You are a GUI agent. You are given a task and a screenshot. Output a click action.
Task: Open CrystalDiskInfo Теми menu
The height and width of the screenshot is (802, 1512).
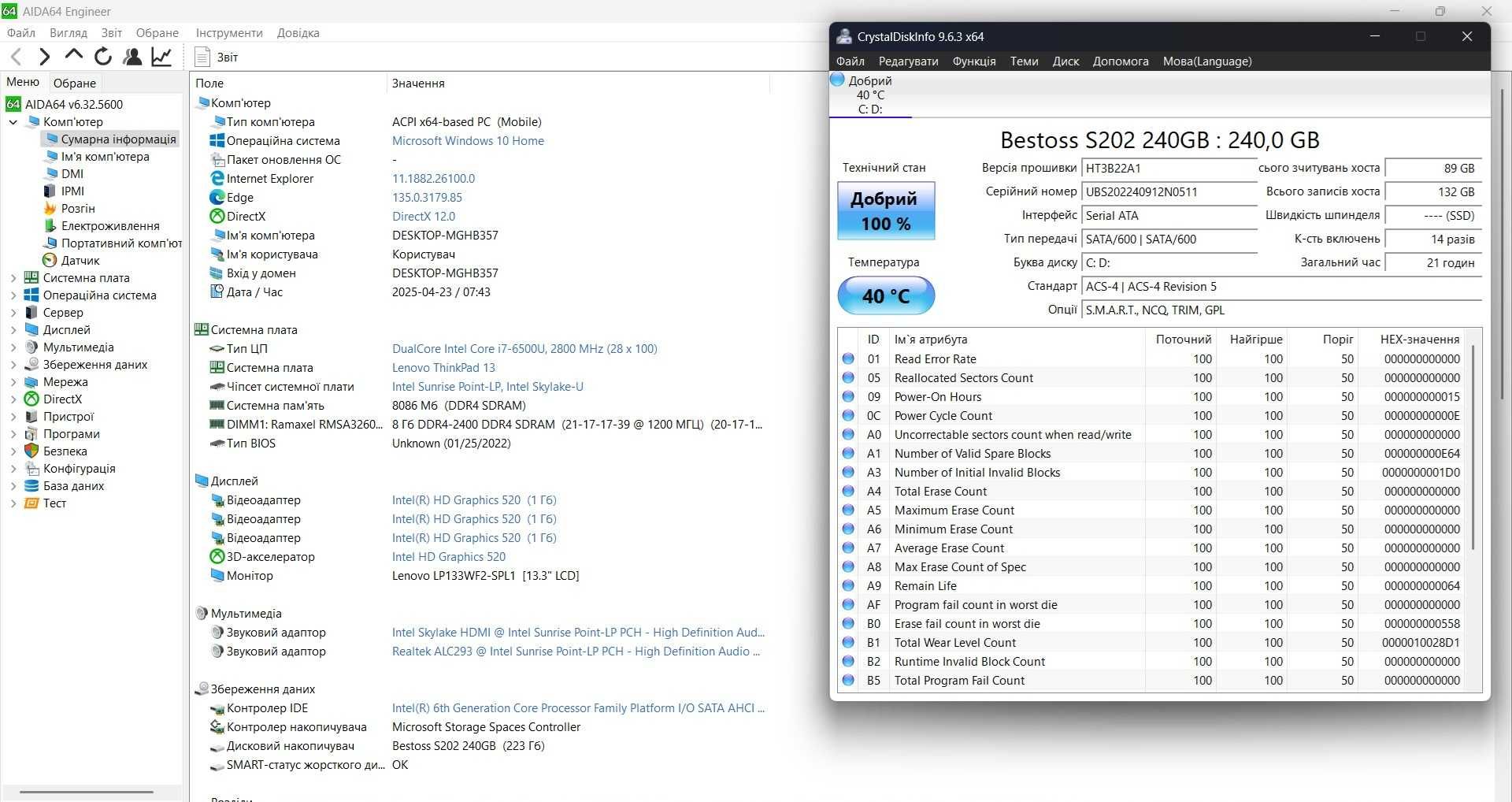tap(1024, 61)
